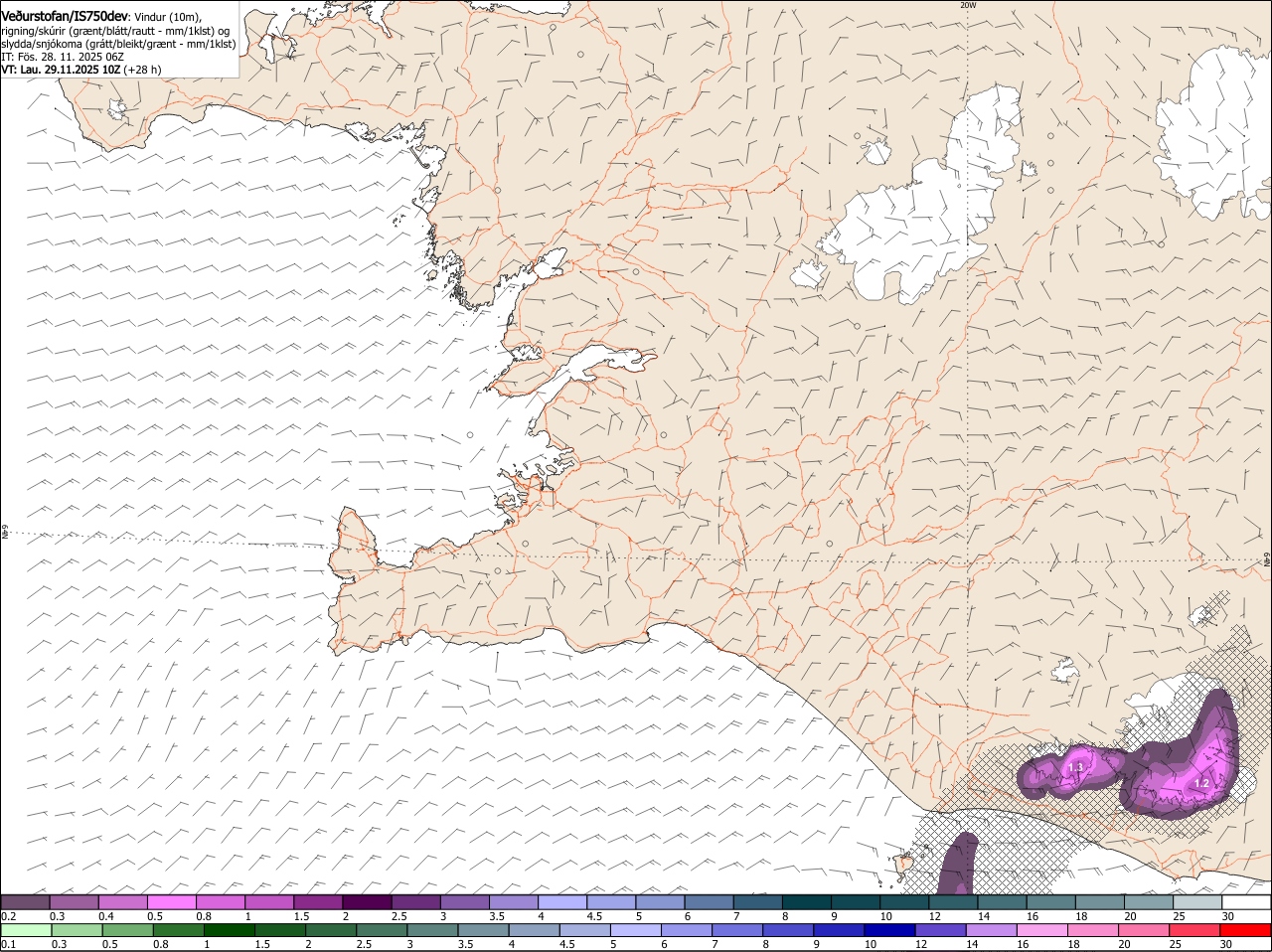Image resolution: width=1272 pixels, height=952 pixels.
Task: Select the 0.3 light green swatch in the lower scale
Action: pos(78,930)
